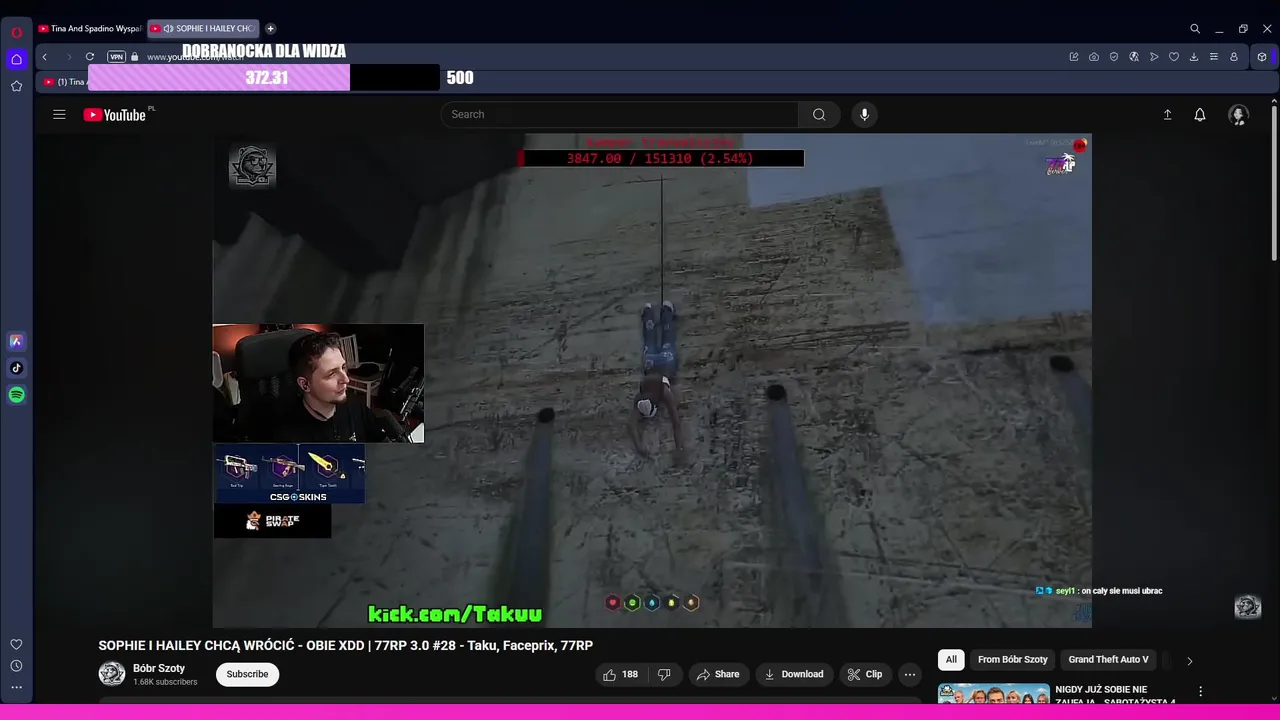Open the YouTube Create upload icon

point(1167,115)
